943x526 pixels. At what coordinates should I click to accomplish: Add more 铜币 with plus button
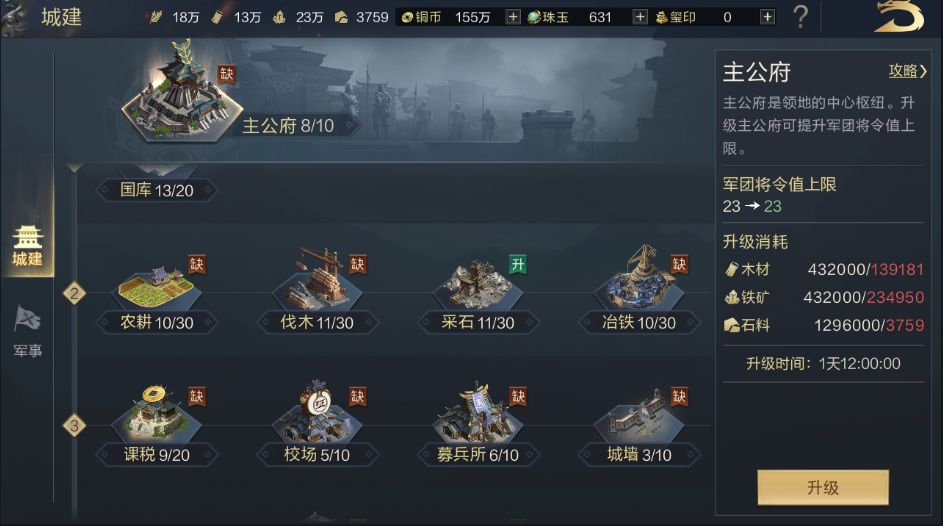[x=513, y=17]
